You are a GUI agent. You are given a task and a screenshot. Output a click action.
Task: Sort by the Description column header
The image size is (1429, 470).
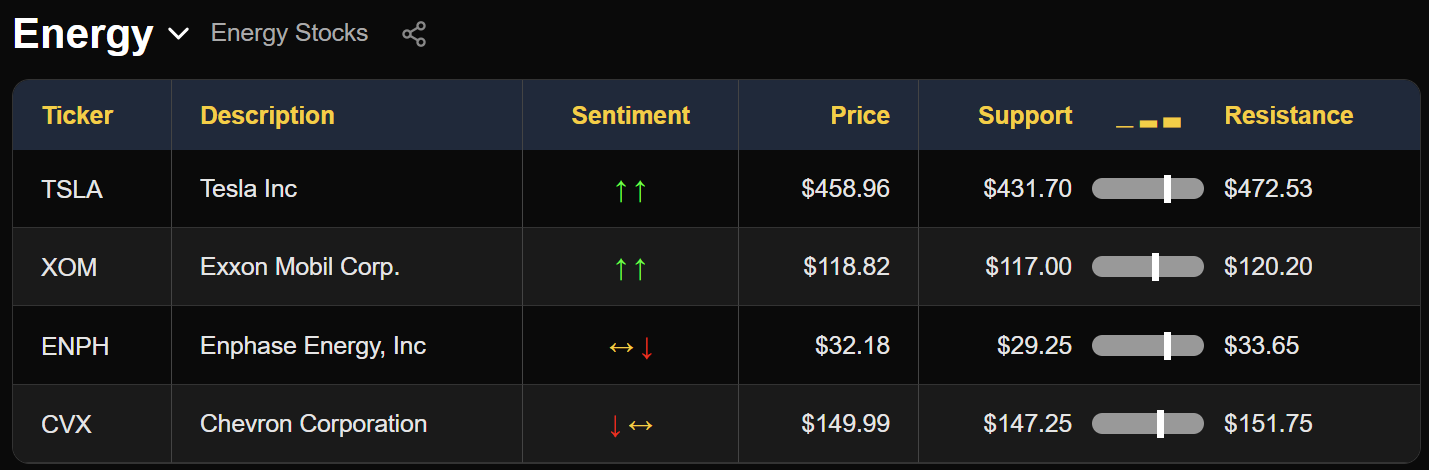(267, 115)
